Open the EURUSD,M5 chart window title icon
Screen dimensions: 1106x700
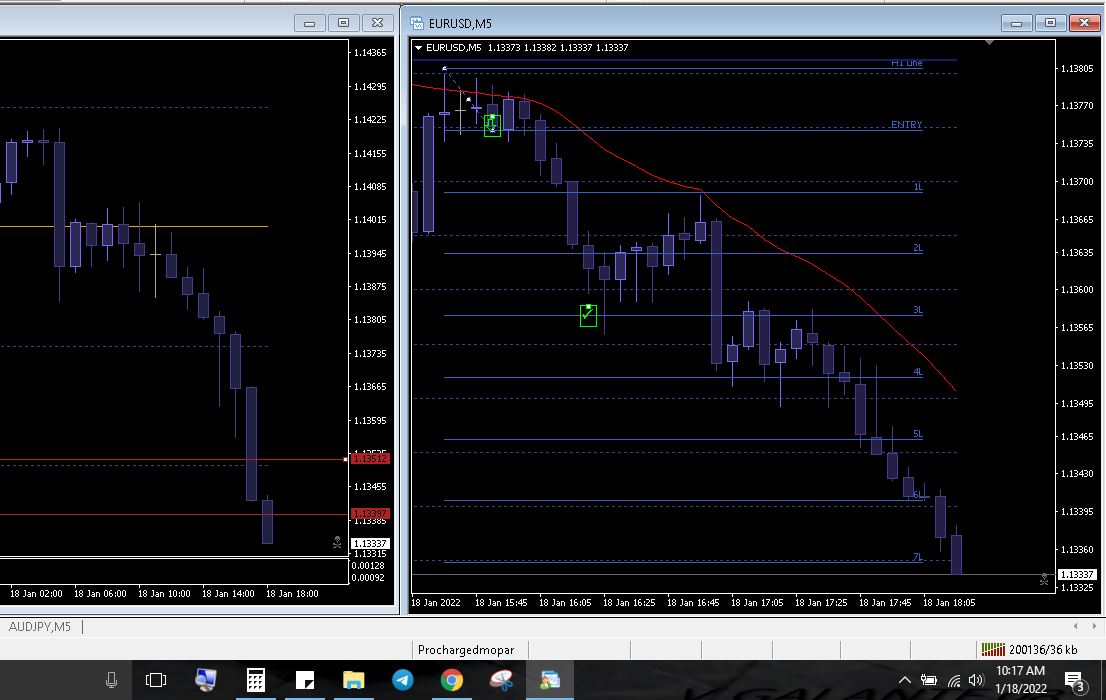click(x=417, y=23)
